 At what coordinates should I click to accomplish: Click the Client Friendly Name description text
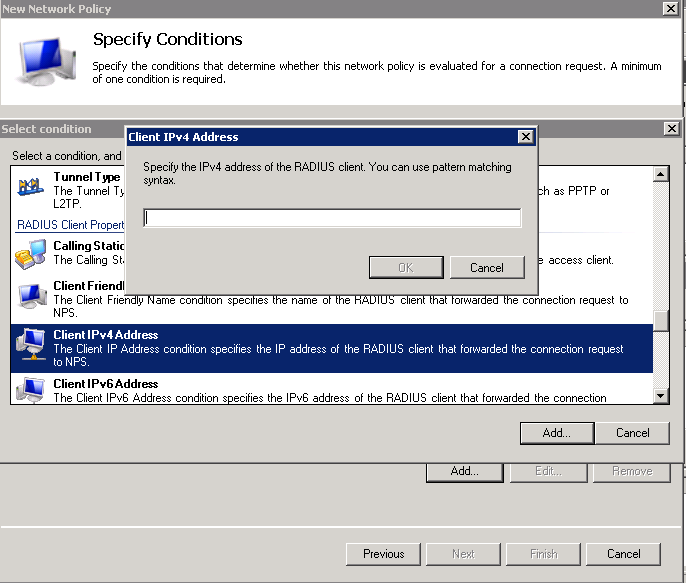point(341,306)
